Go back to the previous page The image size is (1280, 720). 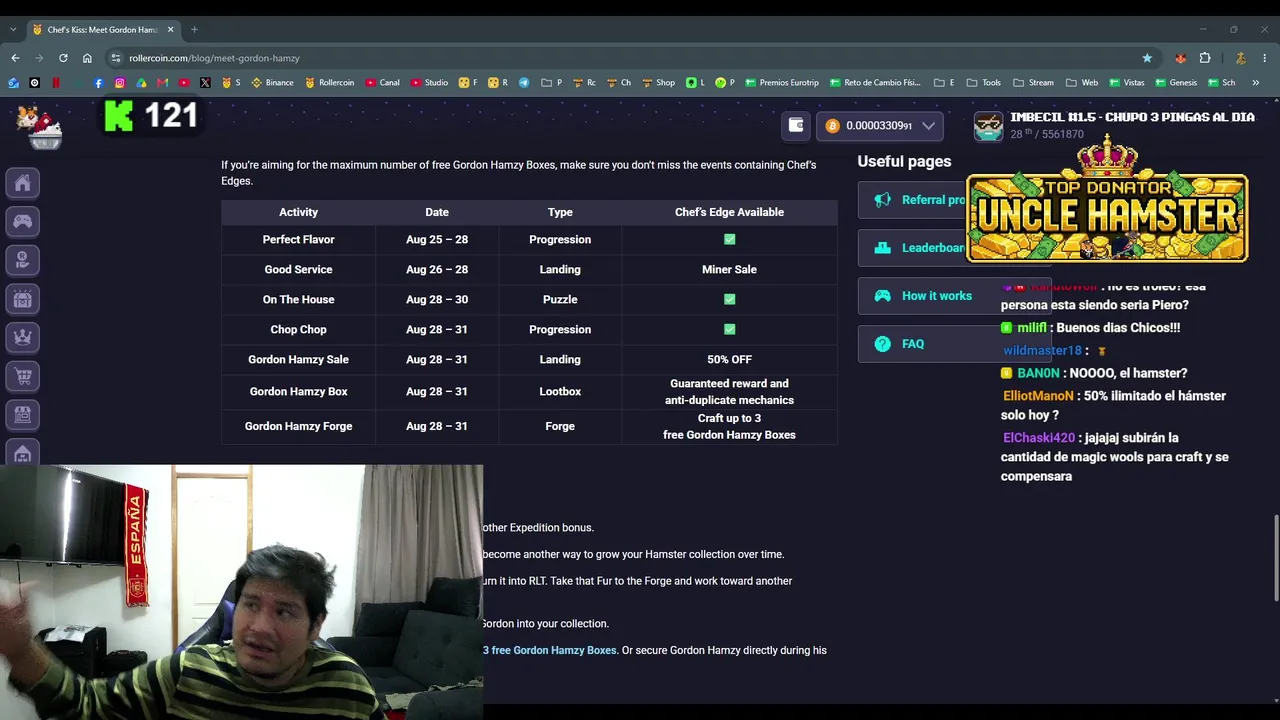pyautogui.click(x=15, y=58)
